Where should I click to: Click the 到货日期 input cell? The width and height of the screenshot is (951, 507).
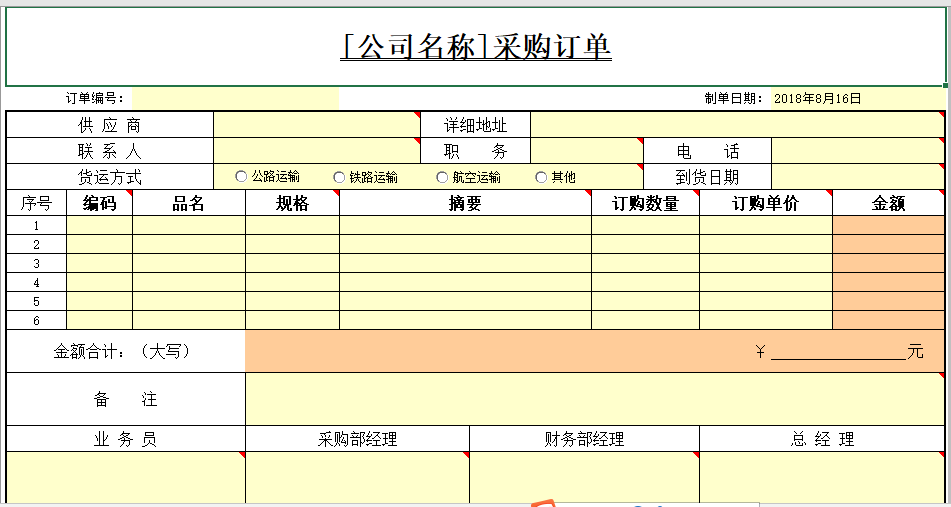coord(857,177)
